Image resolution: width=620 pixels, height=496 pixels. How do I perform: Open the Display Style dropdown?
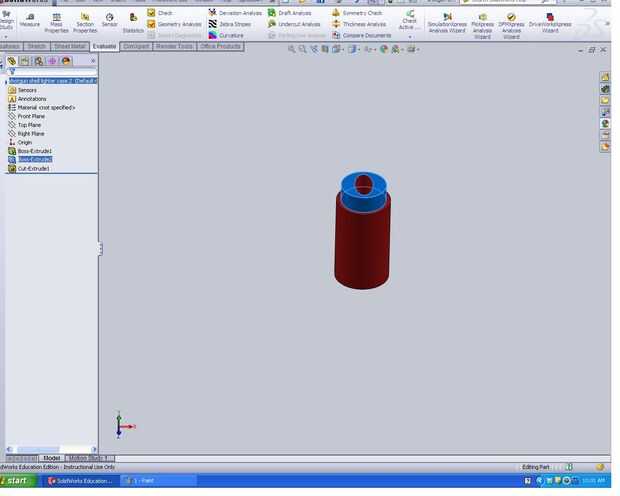click(x=354, y=49)
